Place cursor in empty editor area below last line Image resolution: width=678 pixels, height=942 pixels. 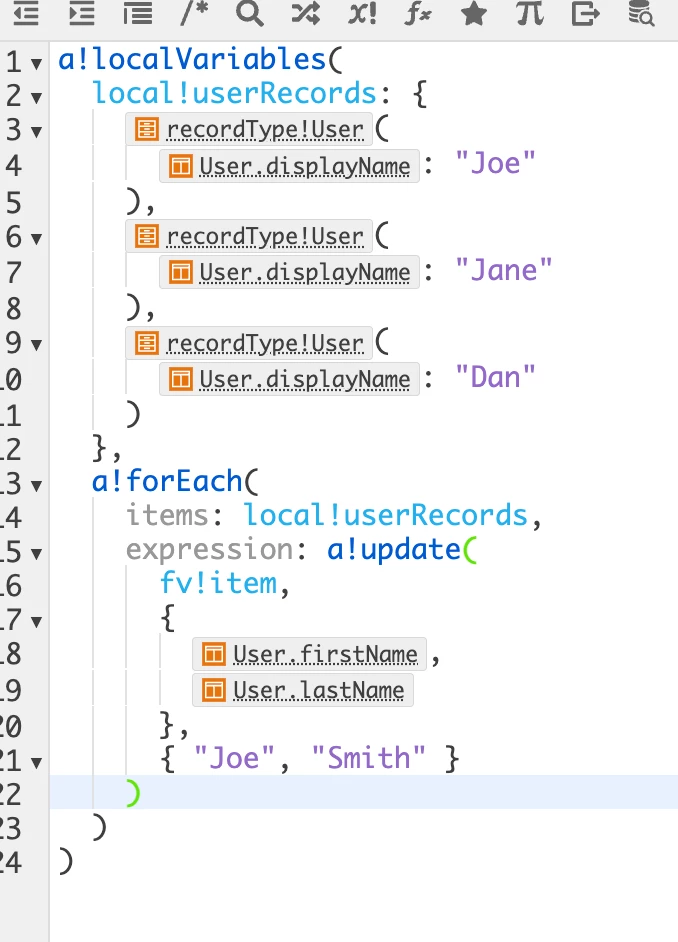click(x=363, y=907)
